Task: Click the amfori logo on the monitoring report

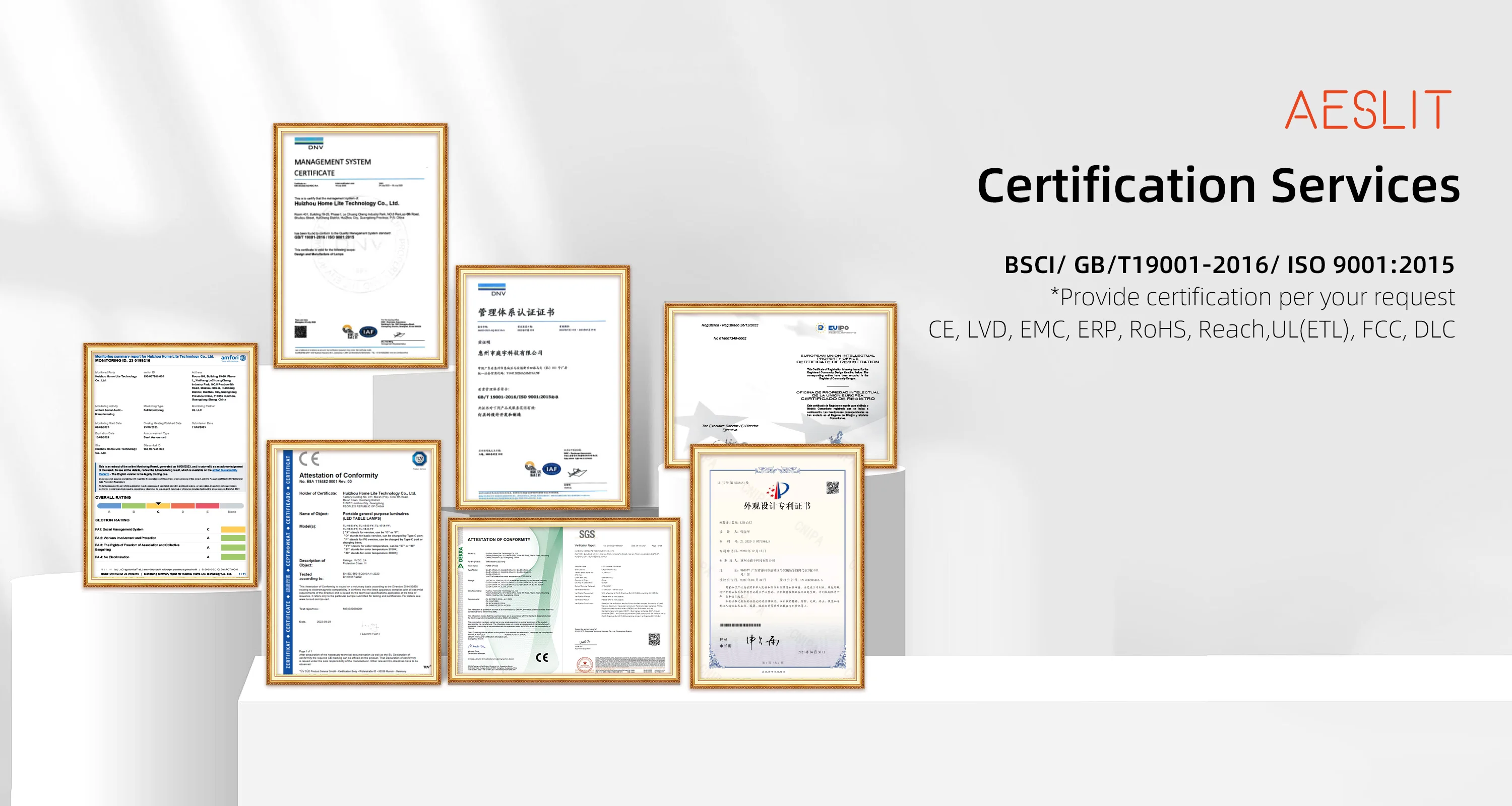Action: coord(233,358)
